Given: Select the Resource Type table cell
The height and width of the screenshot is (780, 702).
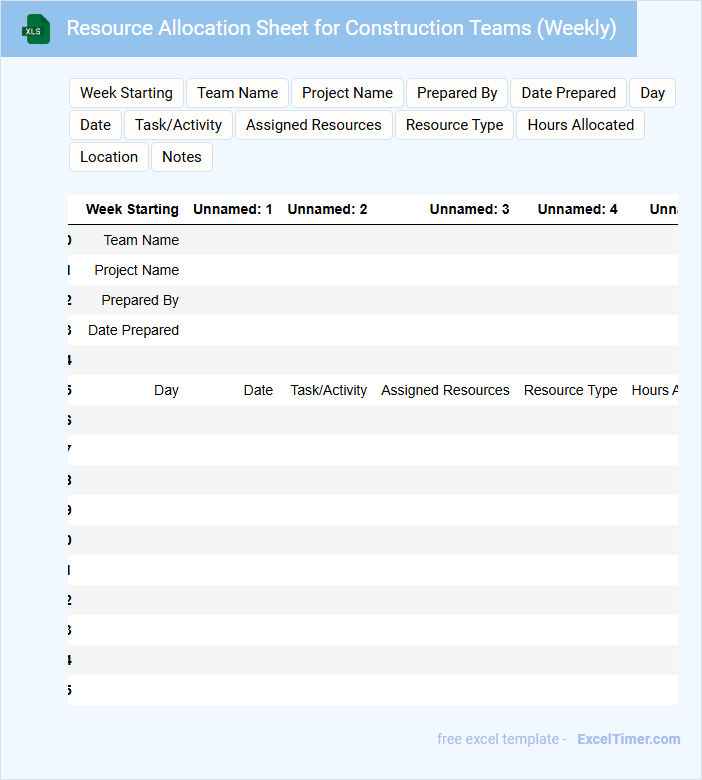Looking at the screenshot, I should [x=570, y=390].
